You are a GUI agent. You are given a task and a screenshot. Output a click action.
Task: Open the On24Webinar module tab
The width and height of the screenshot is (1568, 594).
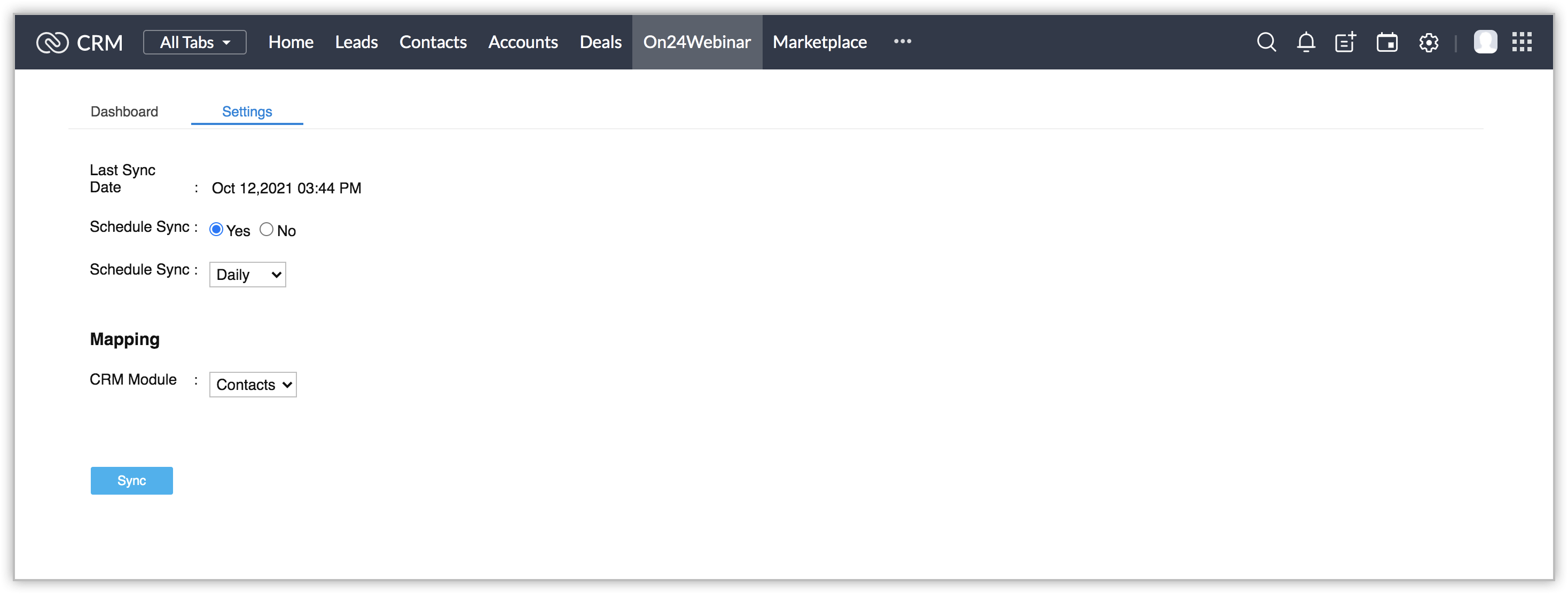pyautogui.click(x=696, y=42)
